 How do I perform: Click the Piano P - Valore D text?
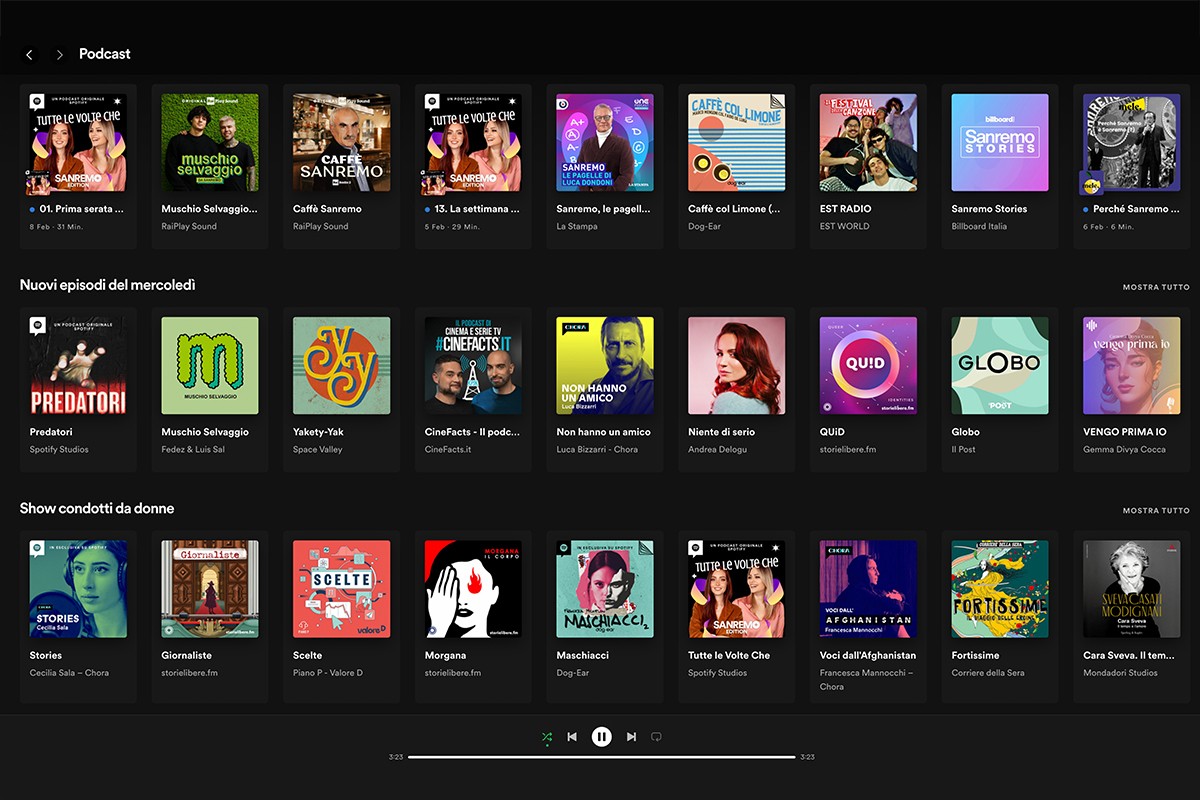(x=328, y=673)
